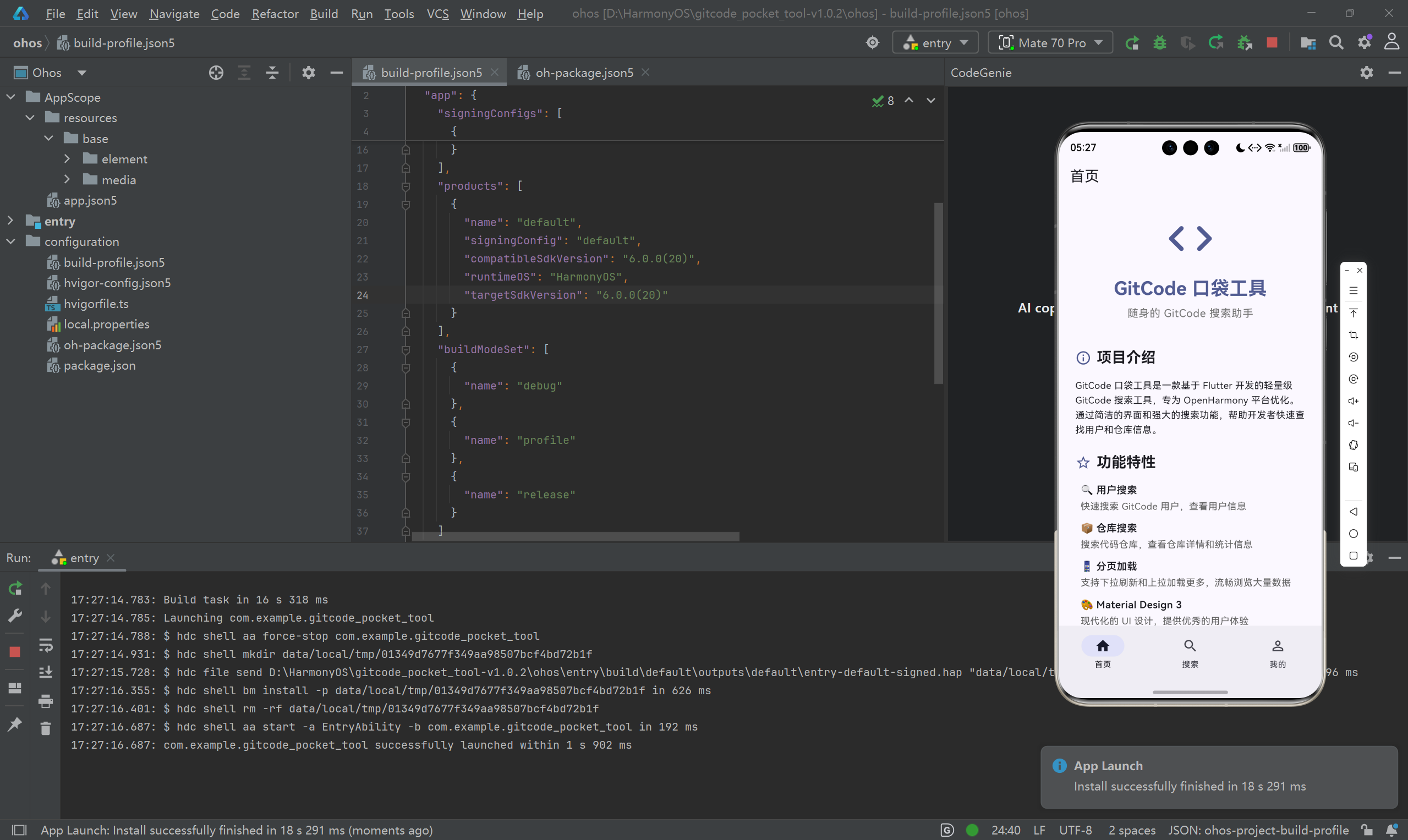Open the Refactor menu
Image resolution: width=1408 pixels, height=840 pixels.
point(275,14)
